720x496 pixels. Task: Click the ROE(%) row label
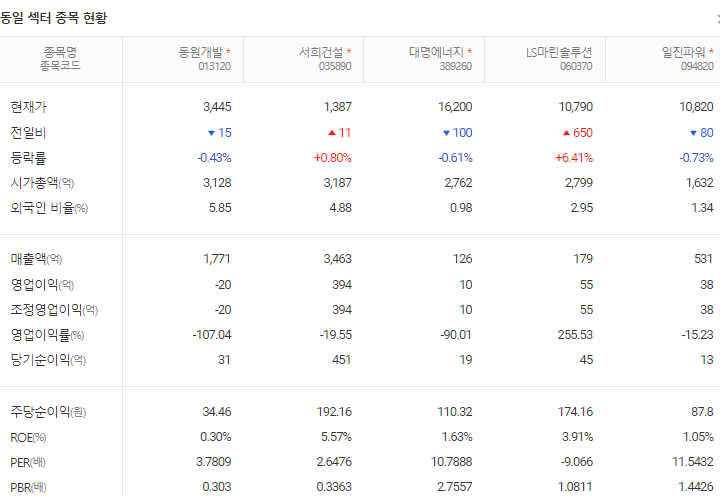[x=28, y=438]
